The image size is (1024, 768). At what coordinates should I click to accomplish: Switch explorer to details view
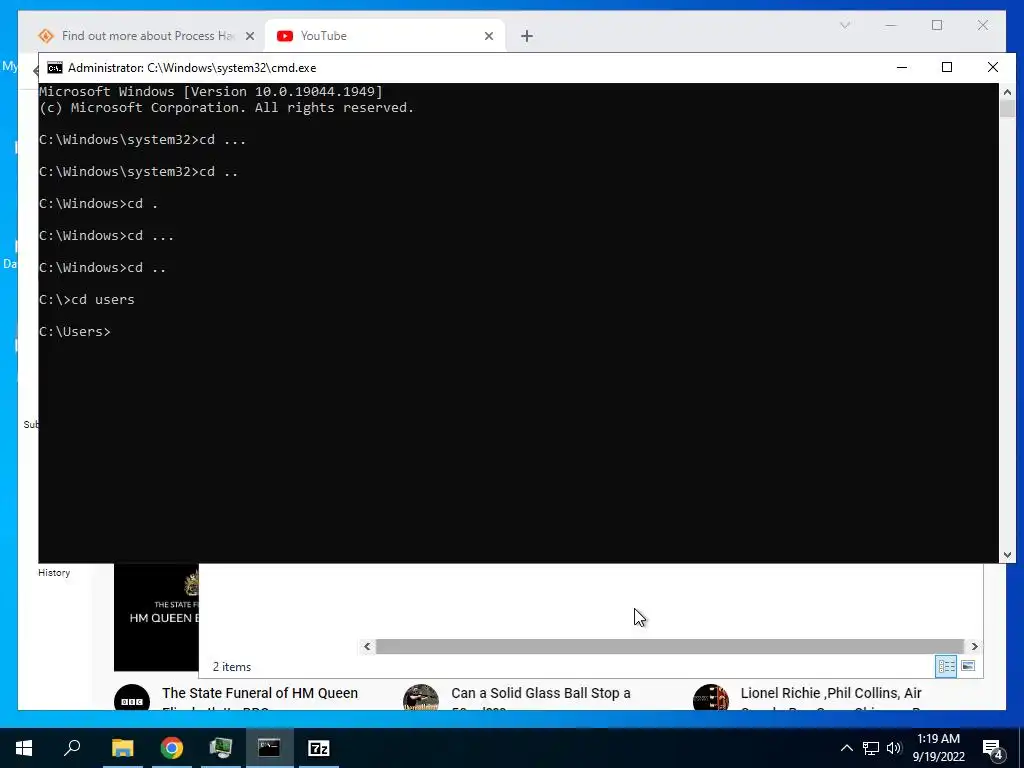(946, 666)
